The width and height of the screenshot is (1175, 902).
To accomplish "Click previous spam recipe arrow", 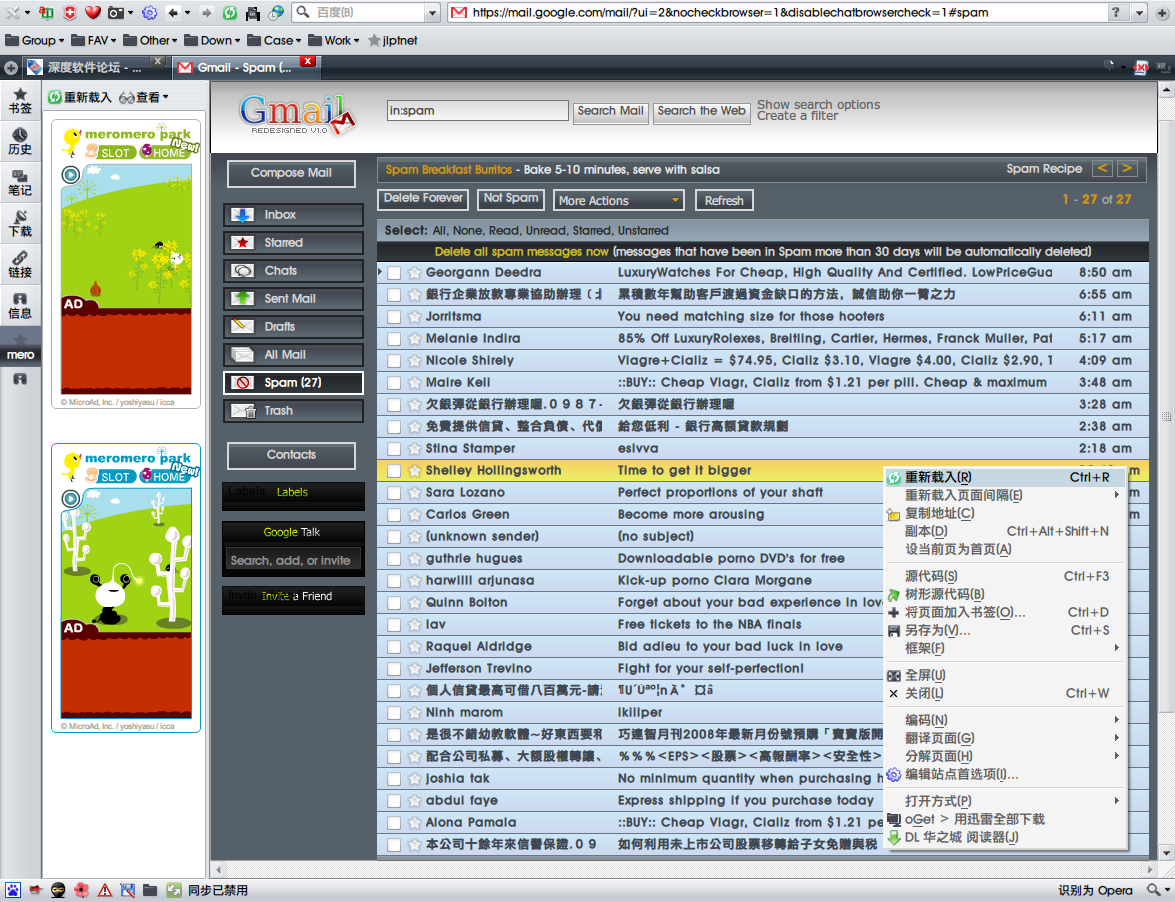I will (x=1102, y=169).
